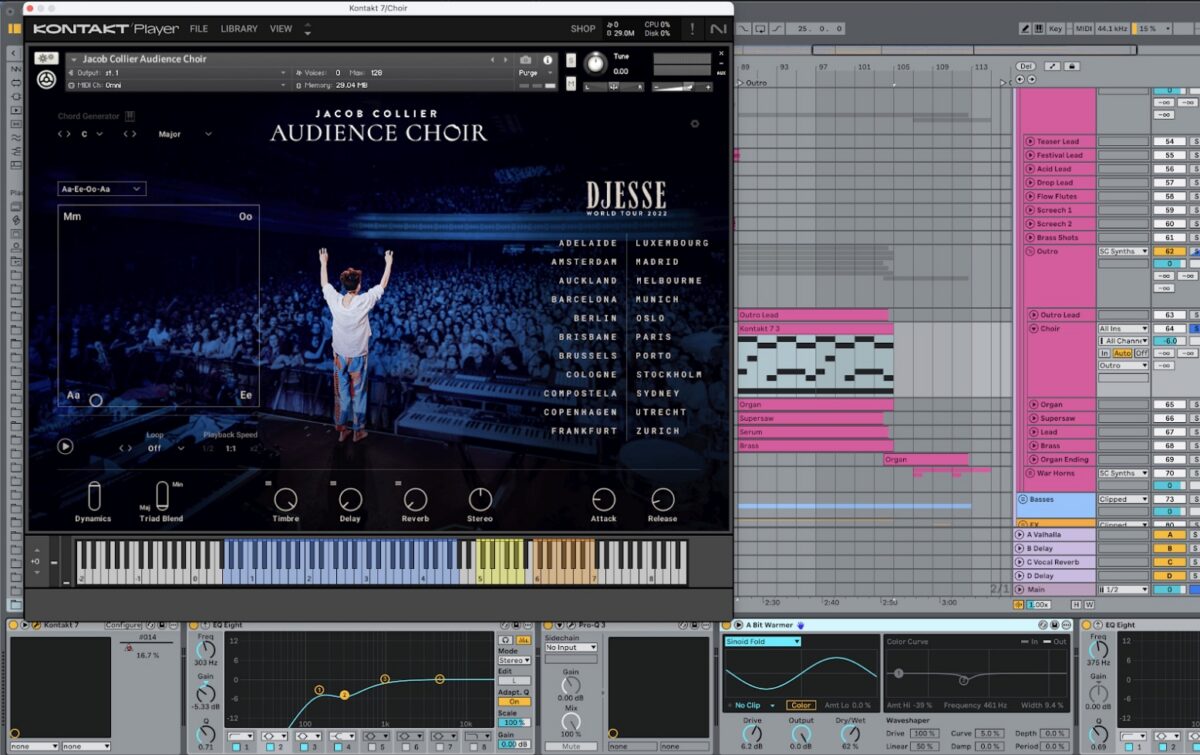The width and height of the screenshot is (1200, 755).
Task: Open the Aa-Ee-Oo-Aa vowel preset dropdown
Action: coord(102,188)
